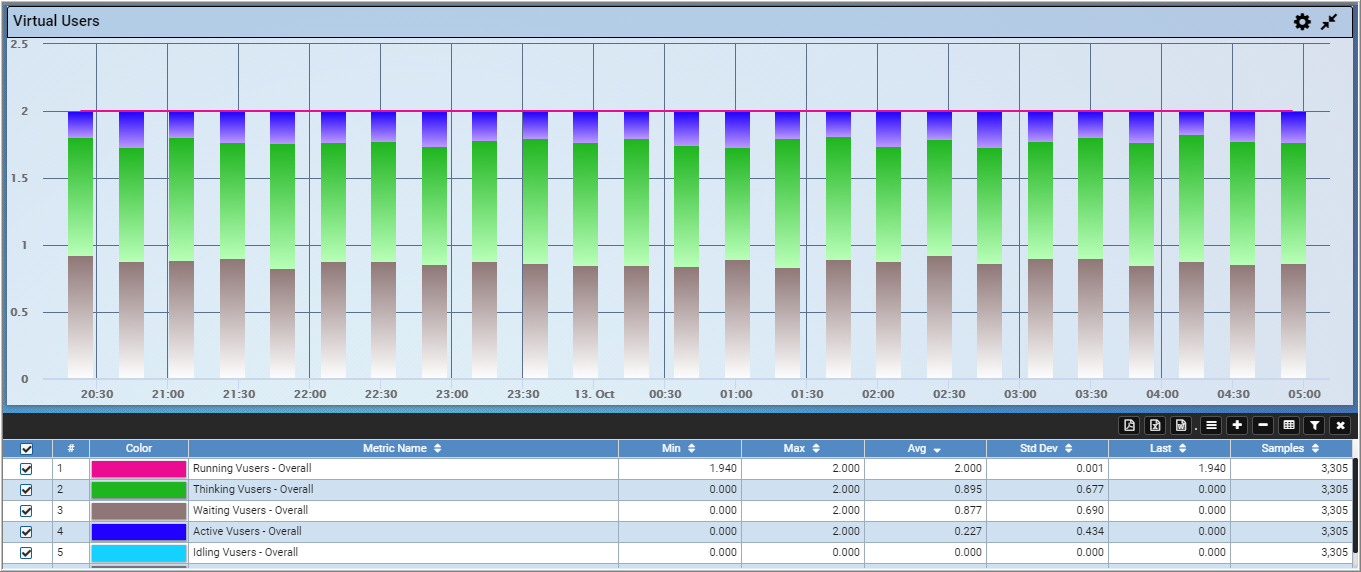Image resolution: width=1361 pixels, height=572 pixels.
Task: Click the # column header
Action: pos(71,448)
